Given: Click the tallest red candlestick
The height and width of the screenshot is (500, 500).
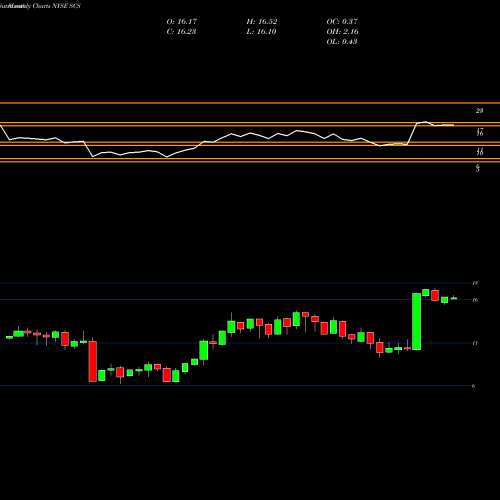Looking at the screenshot, I should tap(92, 361).
